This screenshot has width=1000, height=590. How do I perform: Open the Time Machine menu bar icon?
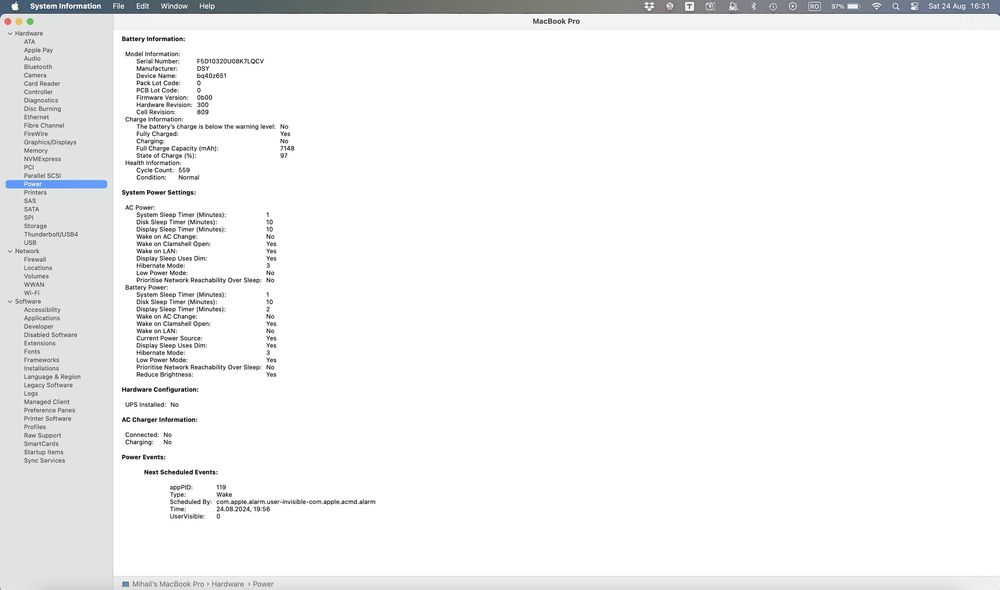[x=772, y=6]
